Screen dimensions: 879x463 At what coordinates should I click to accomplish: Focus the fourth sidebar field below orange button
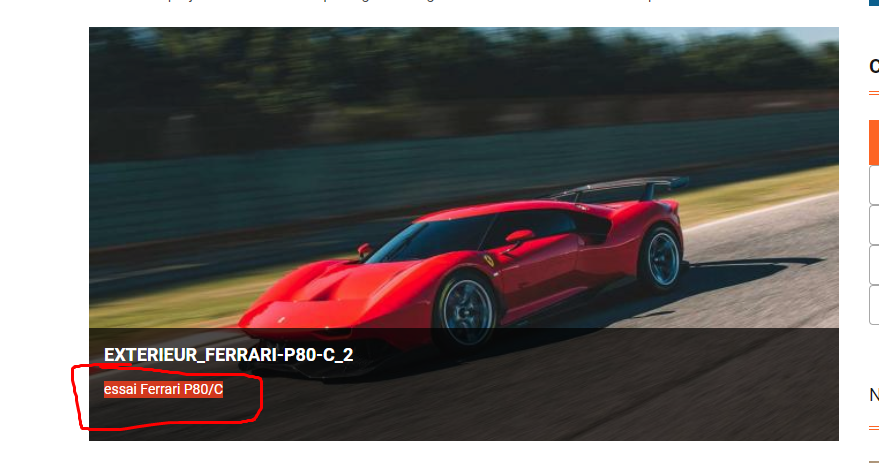874,304
